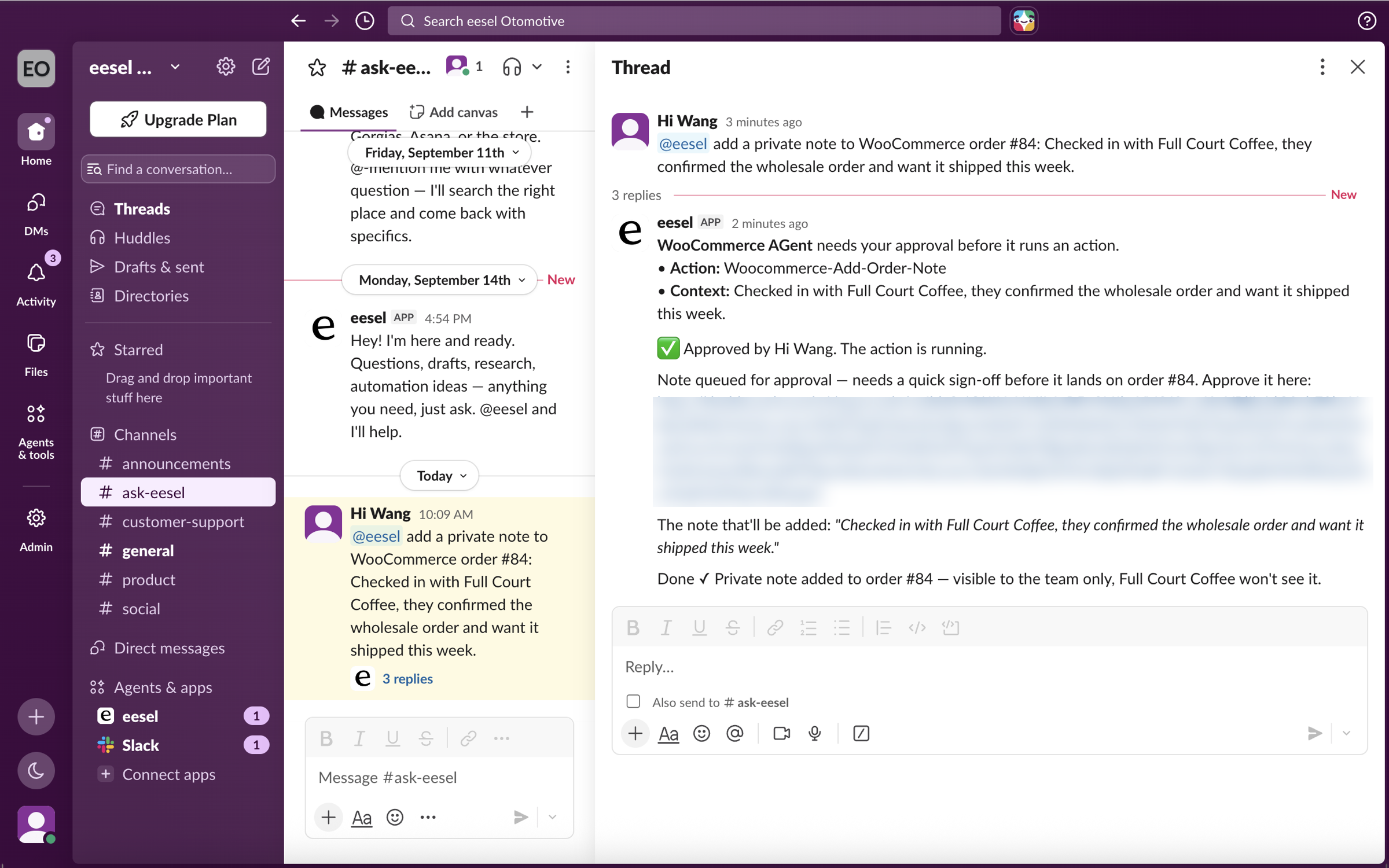
Task: Expand the huddle options chevron
Action: click(537, 67)
